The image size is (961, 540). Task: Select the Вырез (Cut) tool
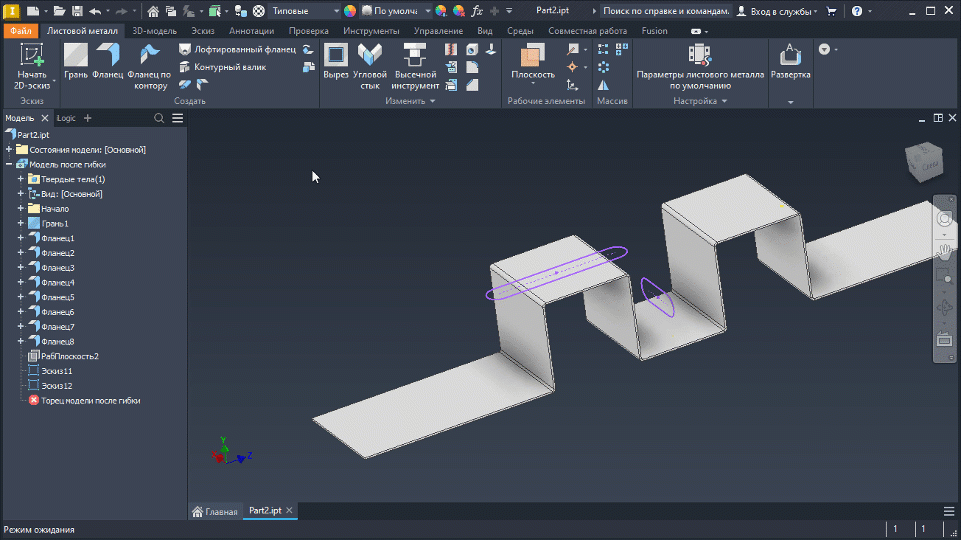pyautogui.click(x=336, y=61)
